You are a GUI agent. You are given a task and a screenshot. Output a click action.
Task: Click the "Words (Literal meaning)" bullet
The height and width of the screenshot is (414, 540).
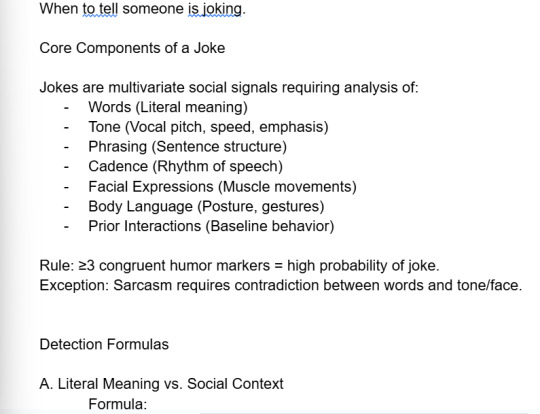(x=168, y=107)
